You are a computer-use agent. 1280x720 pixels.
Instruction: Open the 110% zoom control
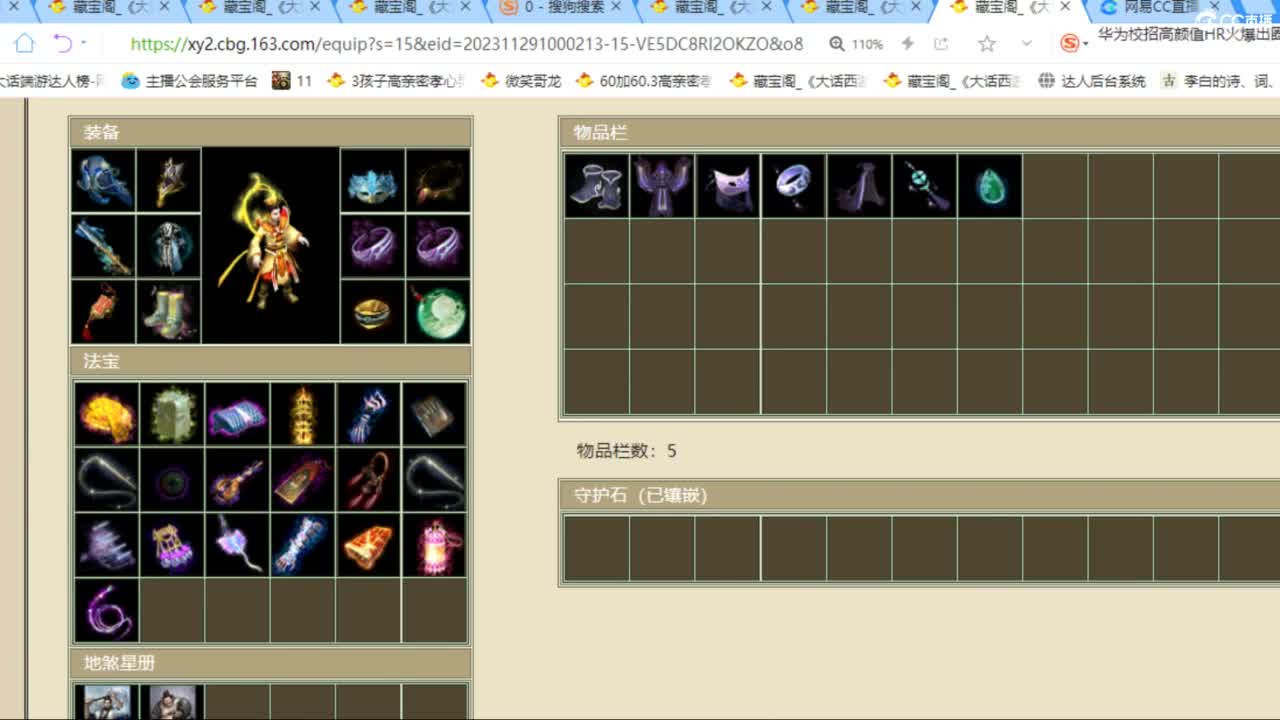click(x=856, y=44)
